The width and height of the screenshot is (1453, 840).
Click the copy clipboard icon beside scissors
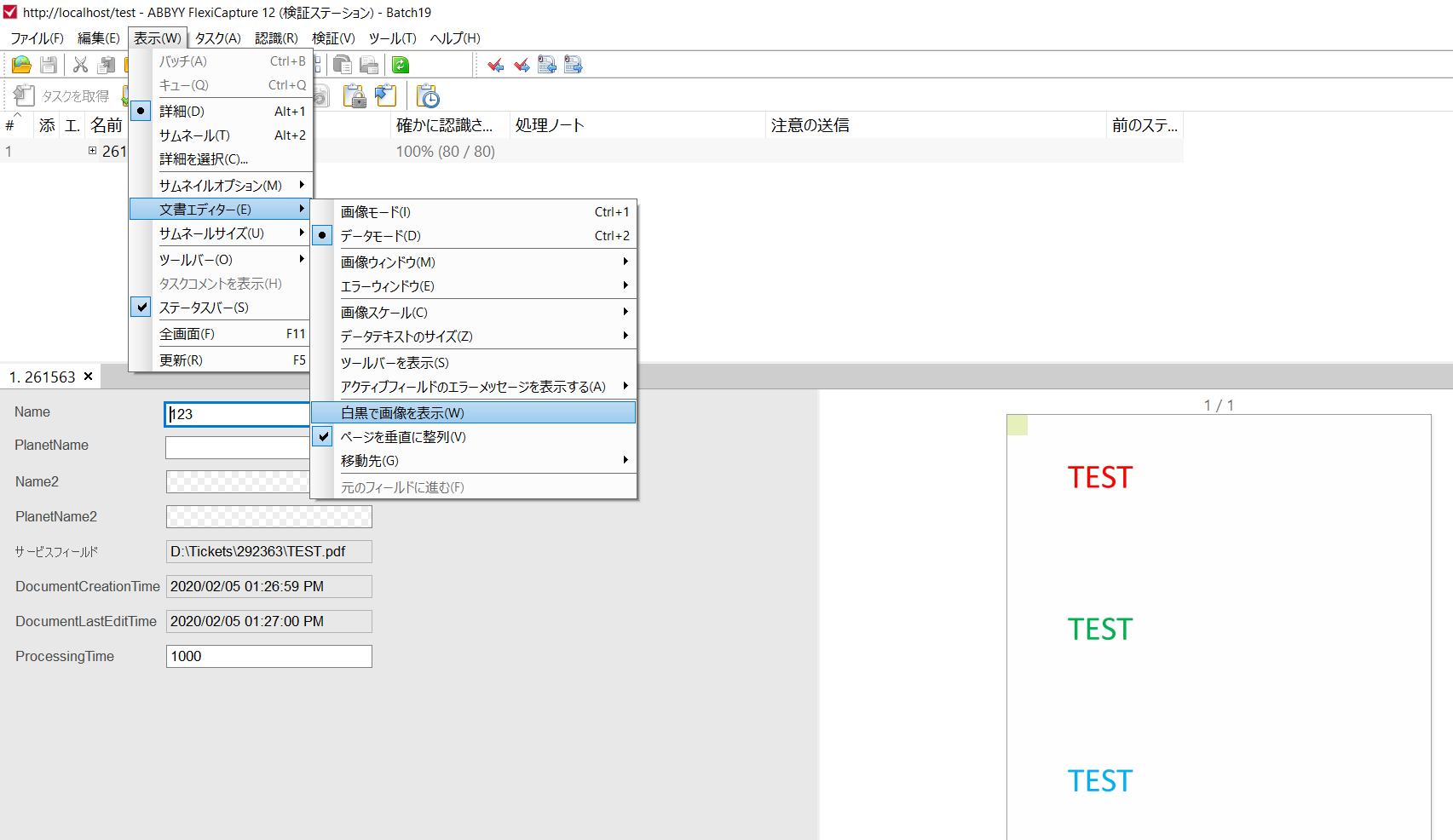coord(107,65)
